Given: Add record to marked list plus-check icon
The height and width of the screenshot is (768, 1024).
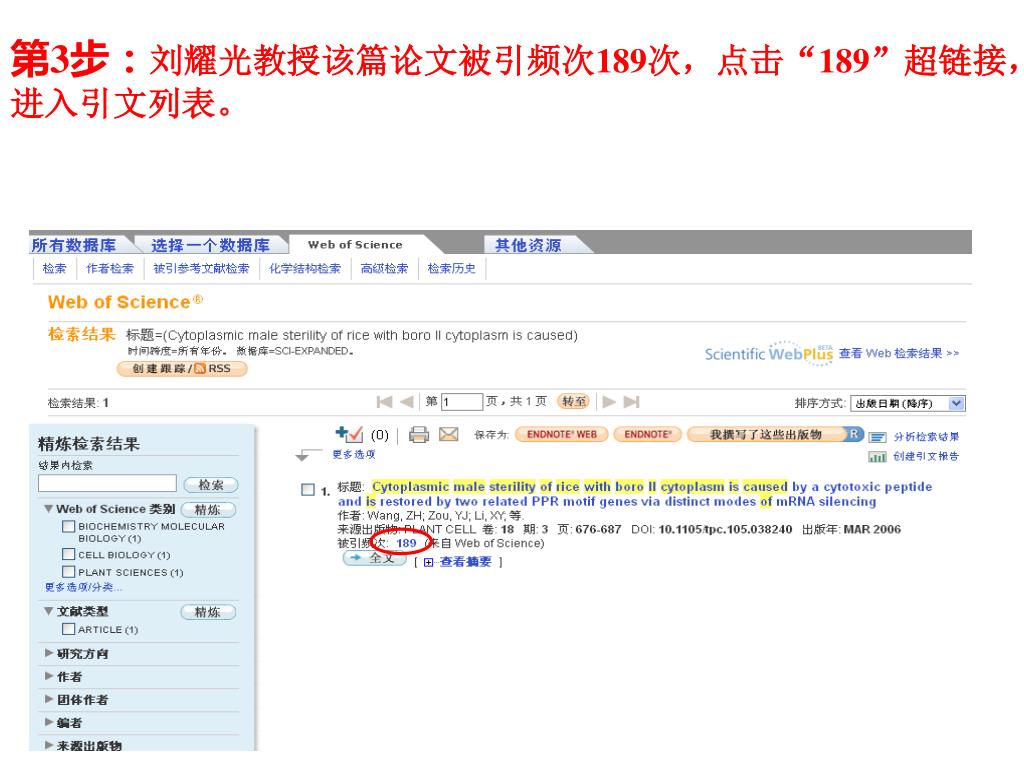Looking at the screenshot, I should [x=349, y=434].
